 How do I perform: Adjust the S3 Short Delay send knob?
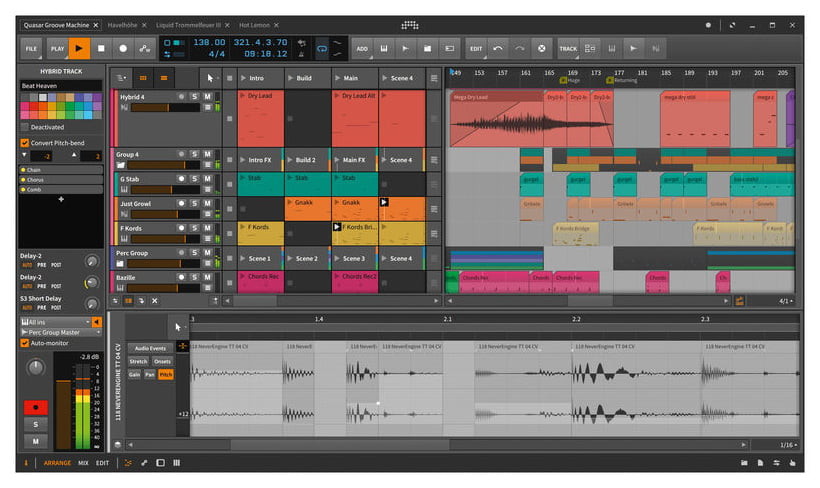(x=92, y=304)
